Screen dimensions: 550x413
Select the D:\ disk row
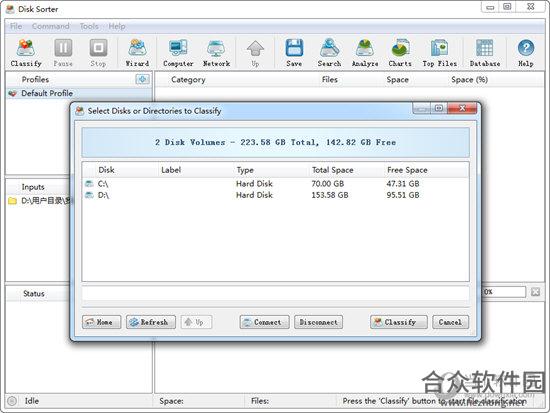[275, 195]
